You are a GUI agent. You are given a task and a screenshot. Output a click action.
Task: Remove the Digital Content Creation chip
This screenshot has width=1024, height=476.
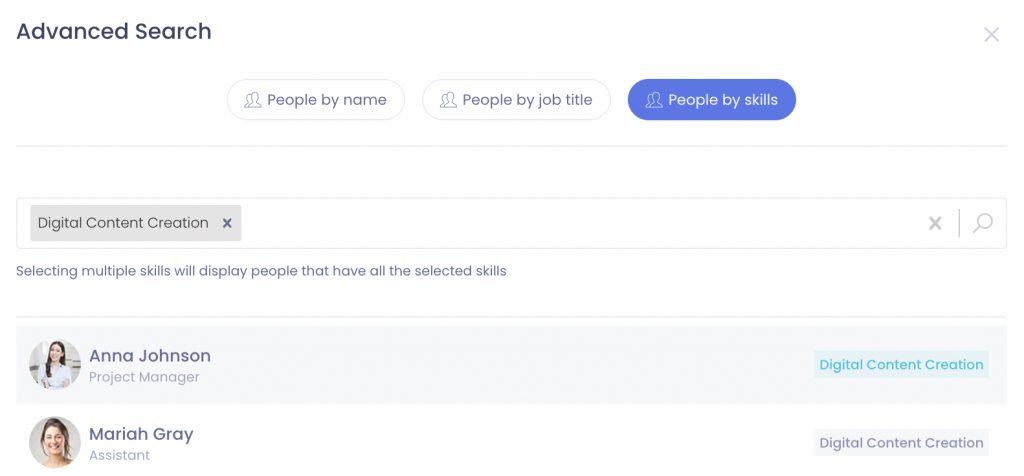pos(227,223)
